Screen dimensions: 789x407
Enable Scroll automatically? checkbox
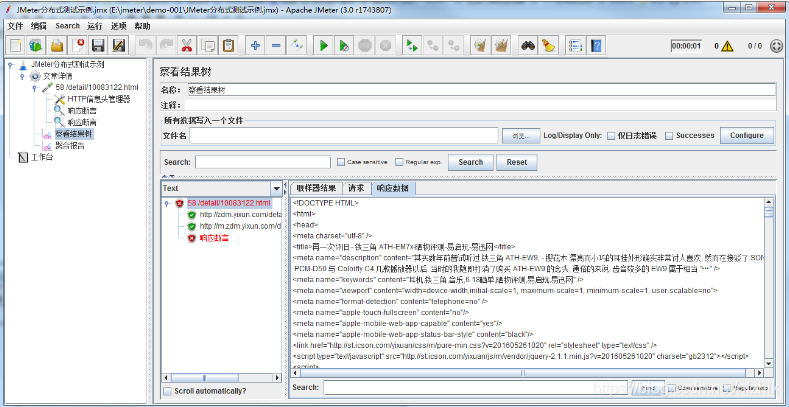tap(167, 391)
